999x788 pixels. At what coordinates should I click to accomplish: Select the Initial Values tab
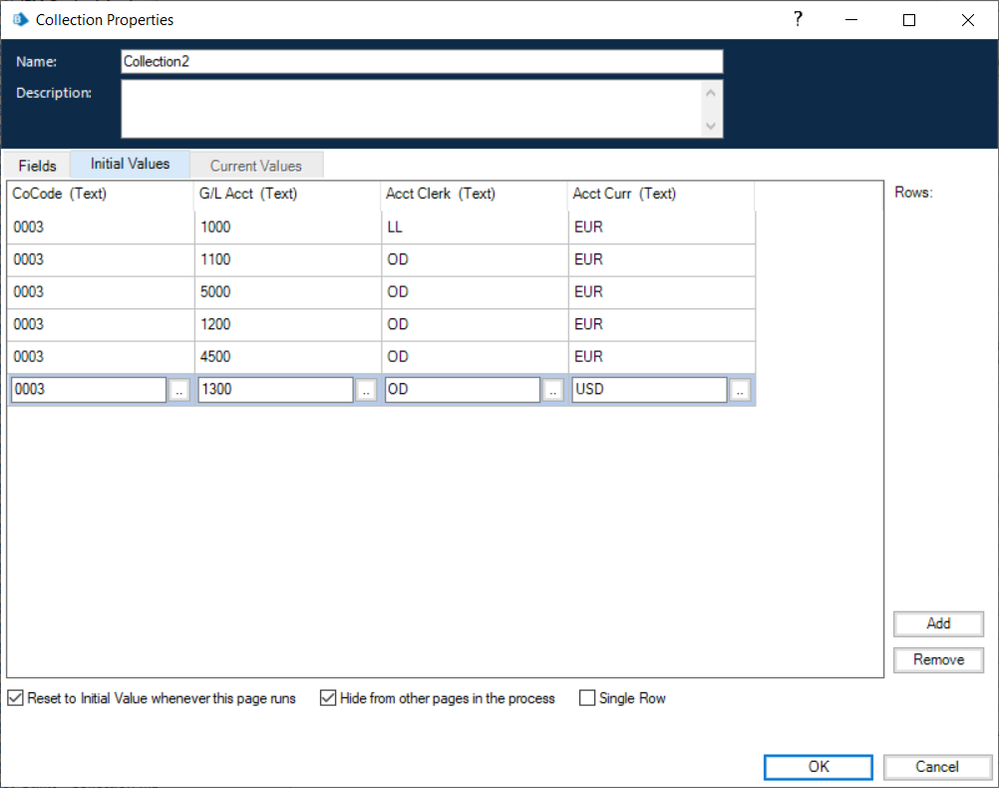pyautogui.click(x=130, y=164)
